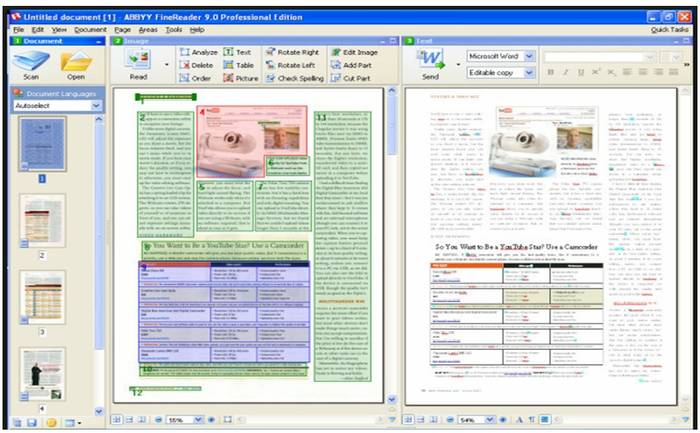Zoom out in the Text pane
Image resolution: width=700 pixels, height=433 pixels.
[x=450, y=420]
